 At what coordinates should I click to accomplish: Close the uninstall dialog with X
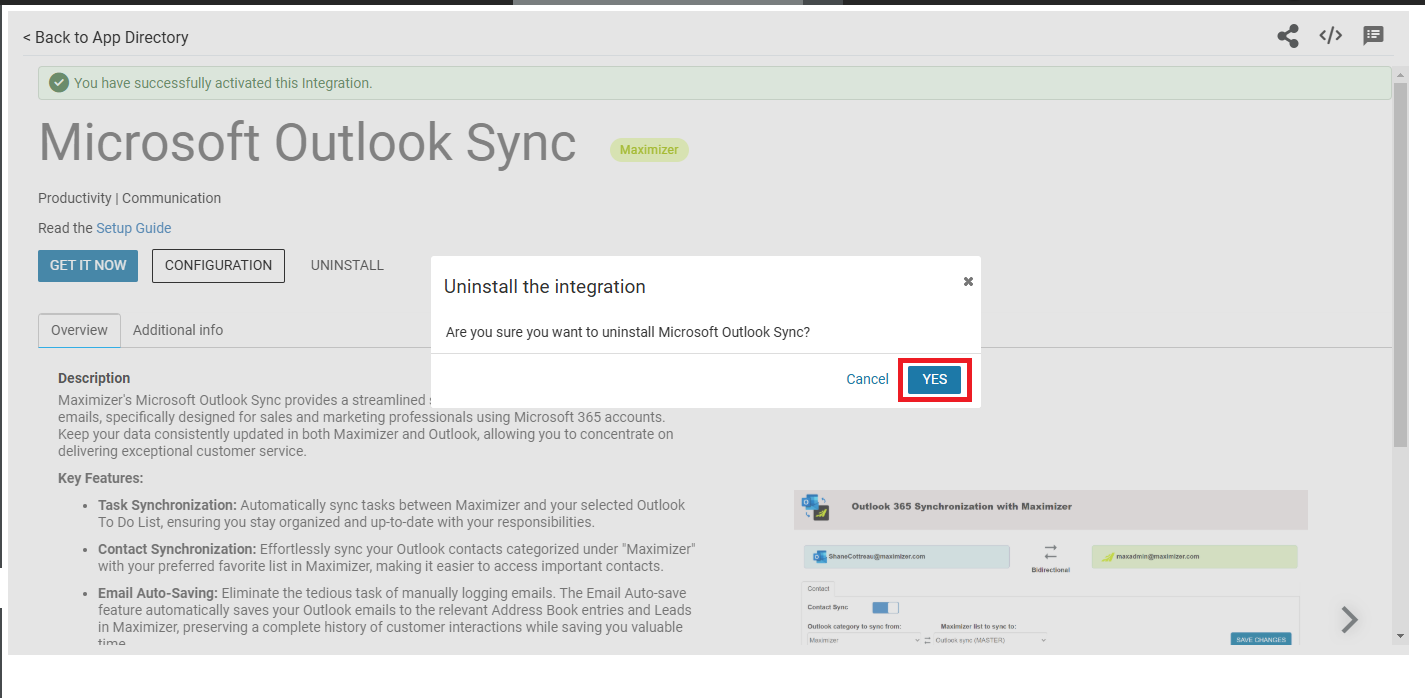[968, 282]
